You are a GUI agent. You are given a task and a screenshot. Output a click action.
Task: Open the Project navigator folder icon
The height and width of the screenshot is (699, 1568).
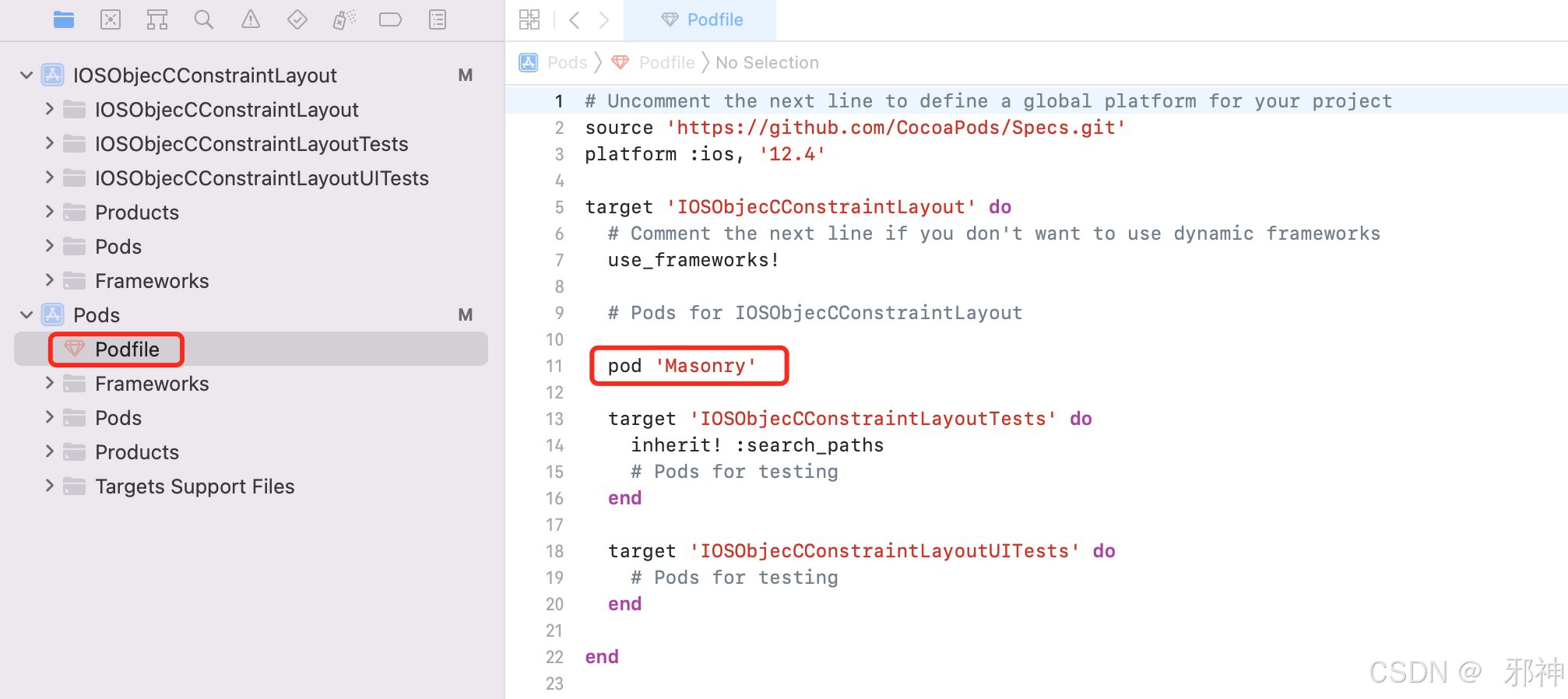pos(64,19)
